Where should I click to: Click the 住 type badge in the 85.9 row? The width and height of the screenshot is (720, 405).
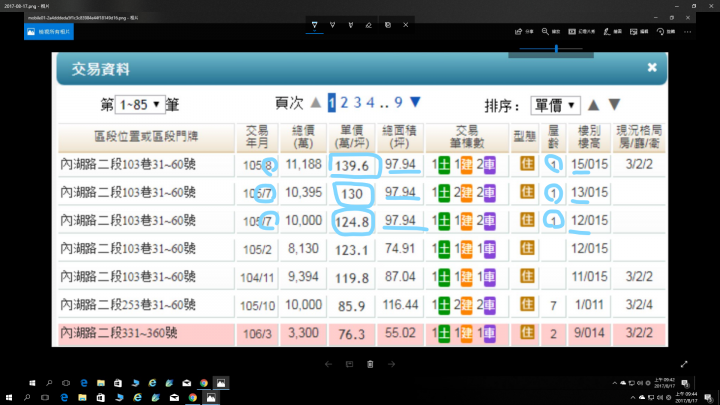(527, 304)
